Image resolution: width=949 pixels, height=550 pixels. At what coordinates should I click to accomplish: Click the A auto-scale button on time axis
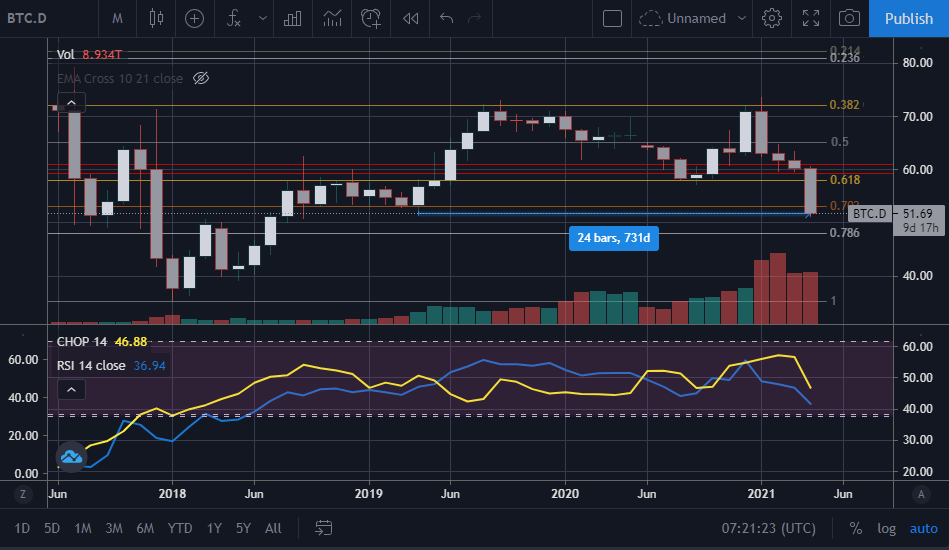(x=921, y=494)
